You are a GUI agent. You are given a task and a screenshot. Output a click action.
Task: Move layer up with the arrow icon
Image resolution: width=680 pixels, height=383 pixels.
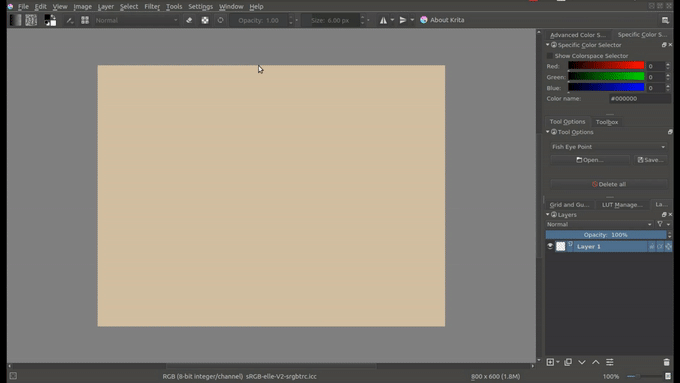pos(596,362)
